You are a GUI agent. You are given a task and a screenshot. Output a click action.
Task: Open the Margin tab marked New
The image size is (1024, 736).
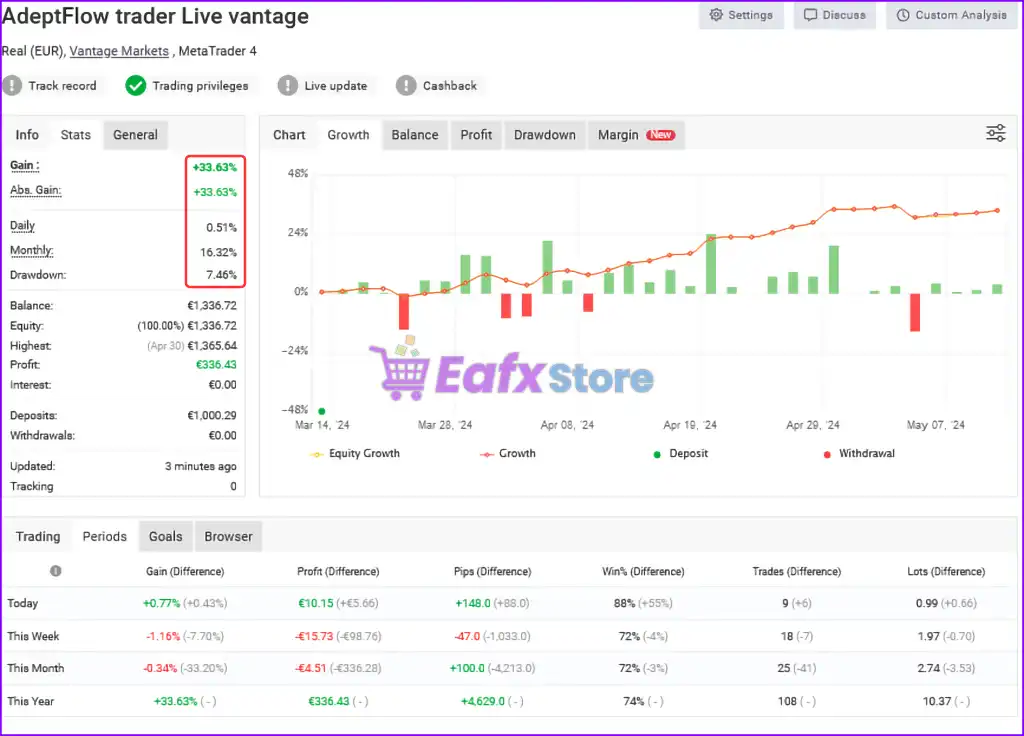[636, 135]
